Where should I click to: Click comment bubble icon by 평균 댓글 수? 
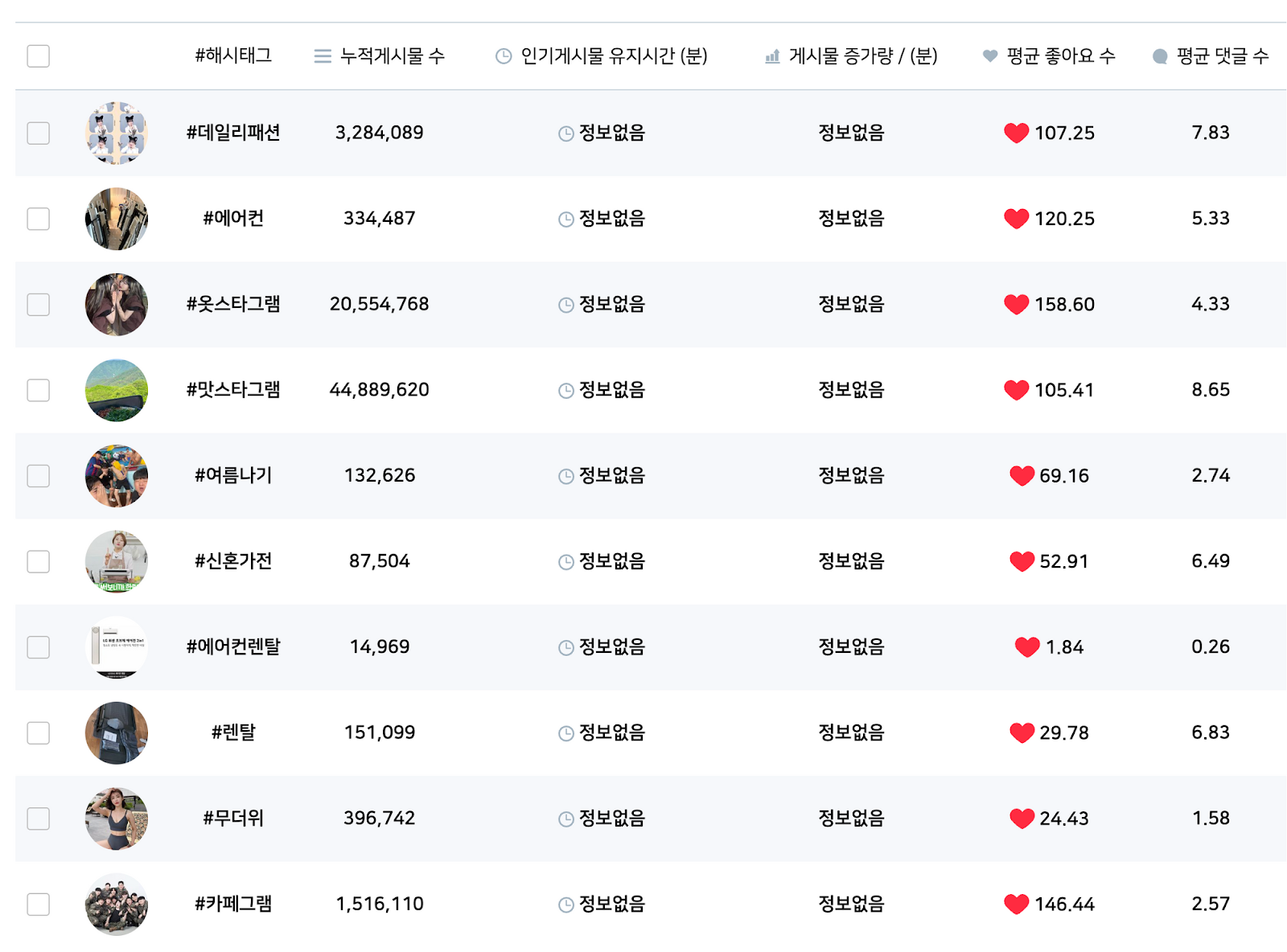pyautogui.click(x=1160, y=56)
